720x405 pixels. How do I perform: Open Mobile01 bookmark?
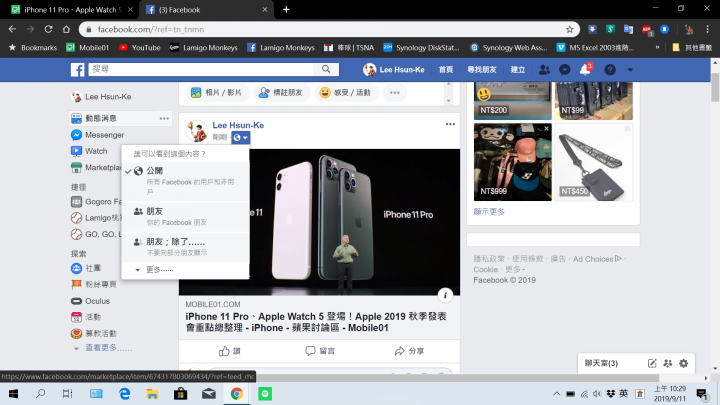[88, 47]
